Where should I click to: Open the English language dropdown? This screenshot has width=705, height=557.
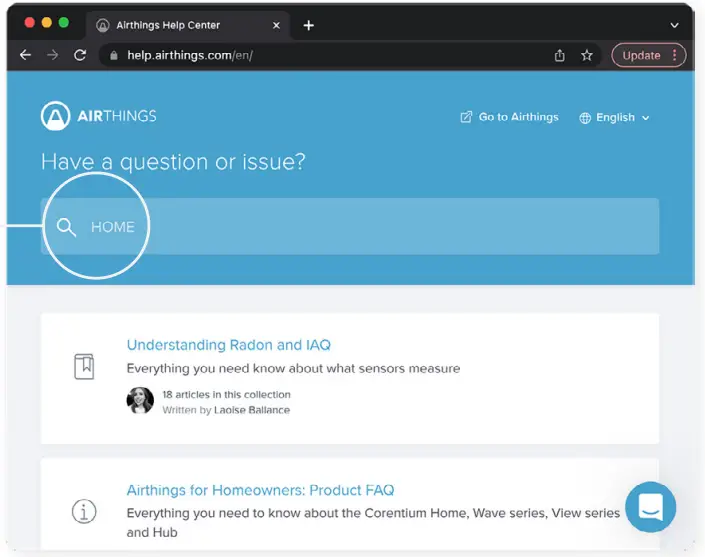[x=615, y=117]
